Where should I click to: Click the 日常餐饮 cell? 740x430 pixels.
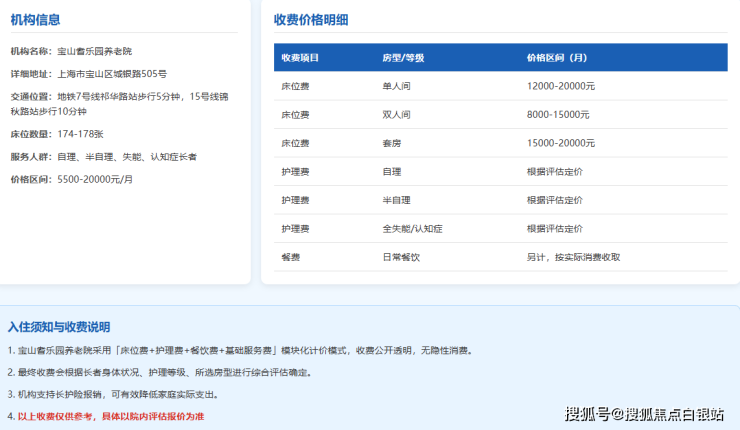pos(401,257)
